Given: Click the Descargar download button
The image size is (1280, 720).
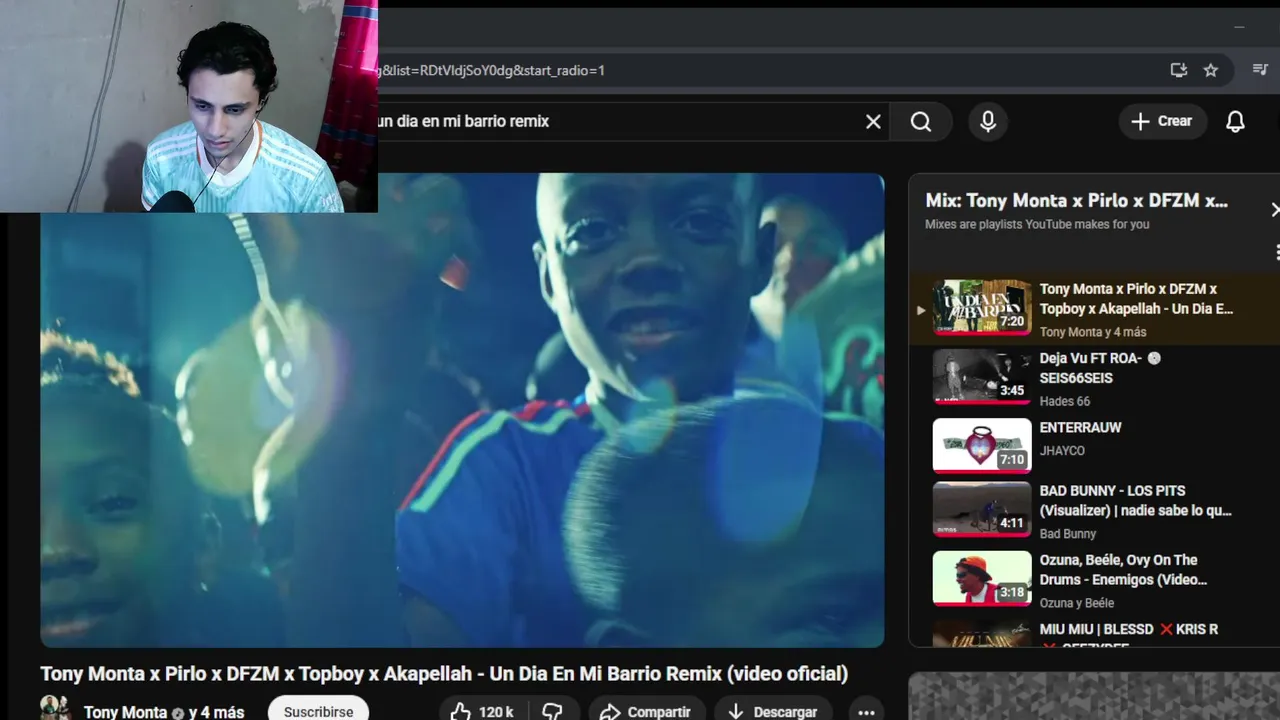Looking at the screenshot, I should click(x=773, y=711).
